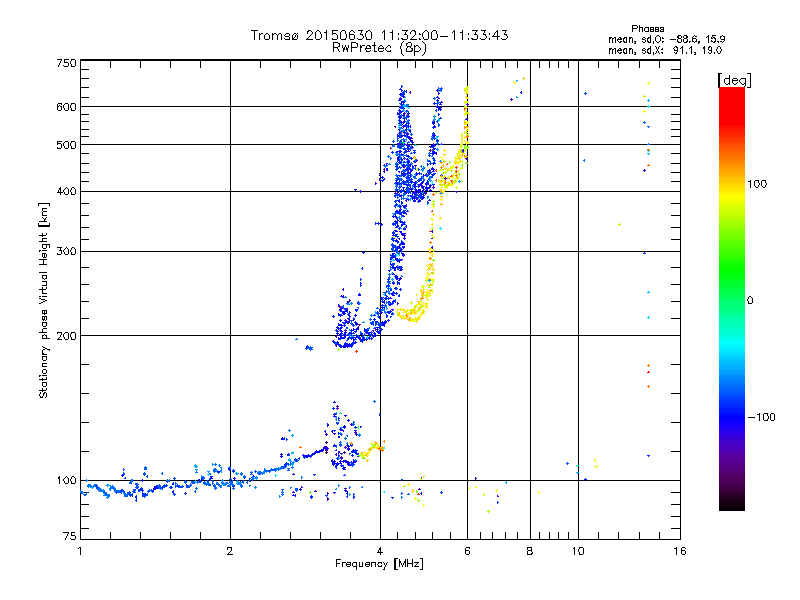Viewport: 800px width, 600px height.
Task: Click the x-axis title 'Frequency [MHz]'
Action: pos(379,564)
